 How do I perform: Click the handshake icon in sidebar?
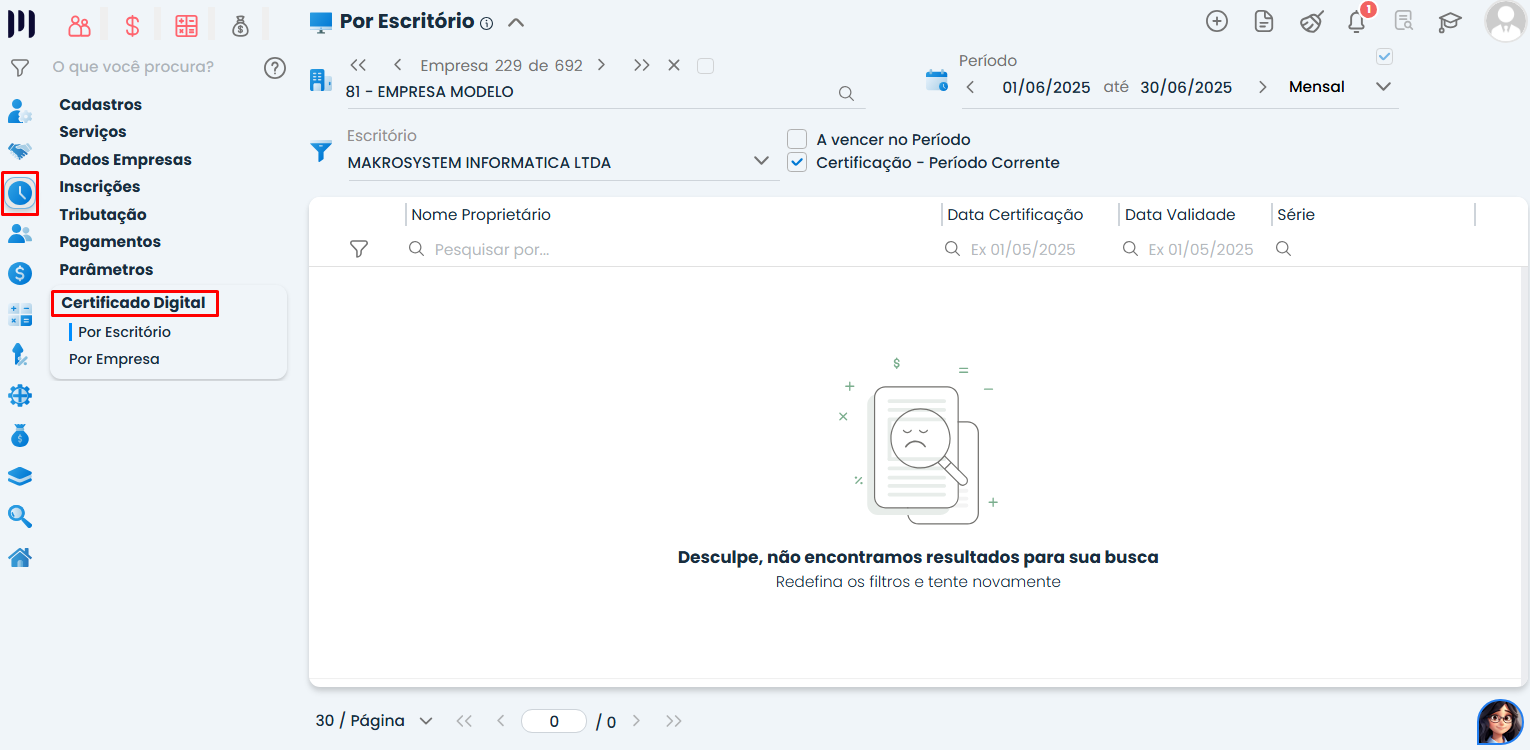[20, 151]
